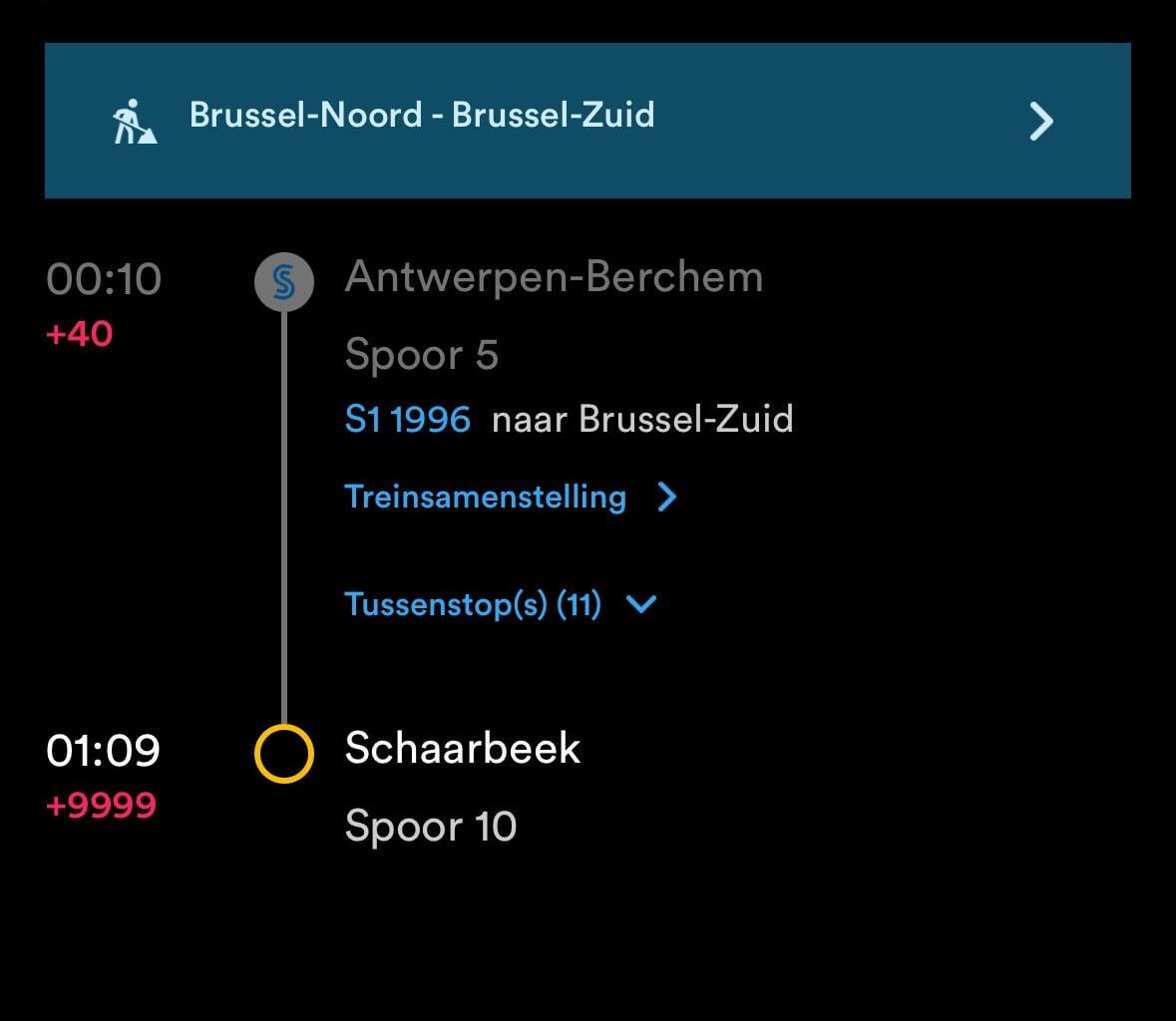
Task: Click the vertical journey line between stations
Action: click(284, 518)
